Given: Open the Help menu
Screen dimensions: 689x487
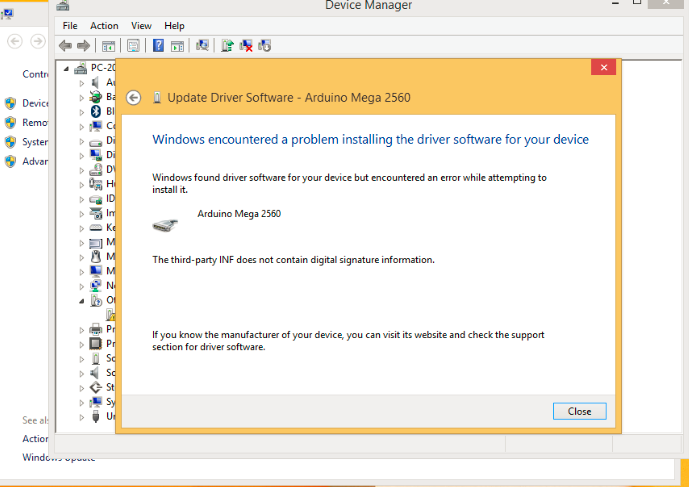Looking at the screenshot, I should (x=174, y=25).
